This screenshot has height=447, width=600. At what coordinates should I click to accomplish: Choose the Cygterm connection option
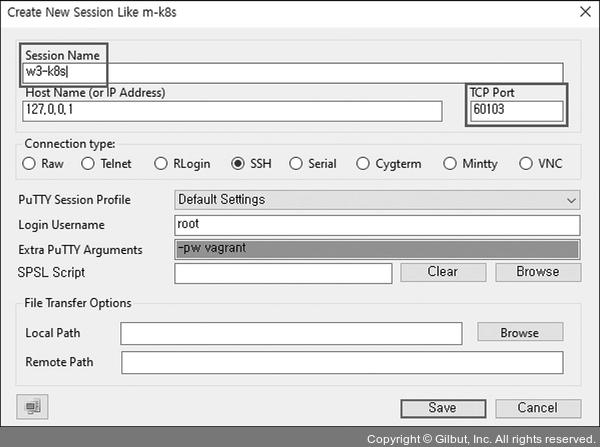coord(363,163)
